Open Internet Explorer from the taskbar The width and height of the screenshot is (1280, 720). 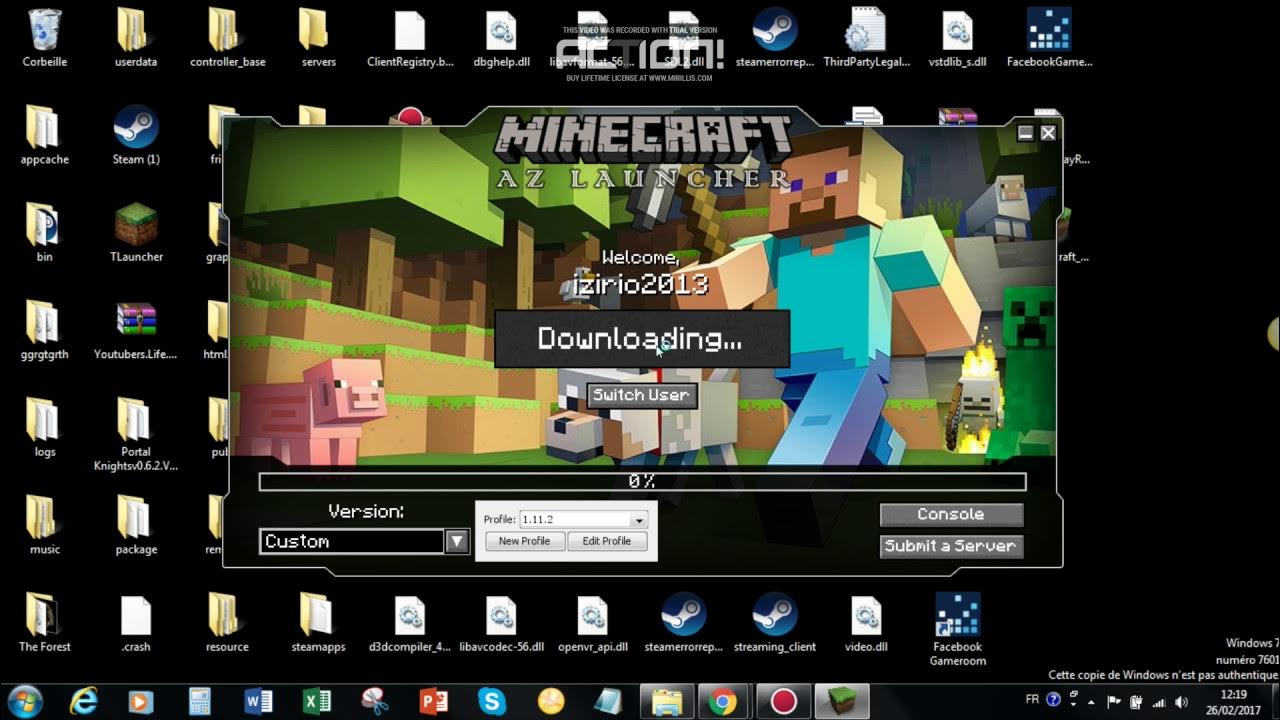click(x=84, y=702)
